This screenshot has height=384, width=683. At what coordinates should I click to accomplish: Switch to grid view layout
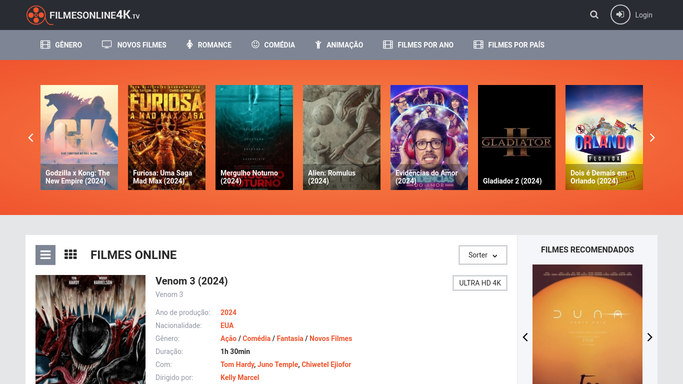click(71, 255)
